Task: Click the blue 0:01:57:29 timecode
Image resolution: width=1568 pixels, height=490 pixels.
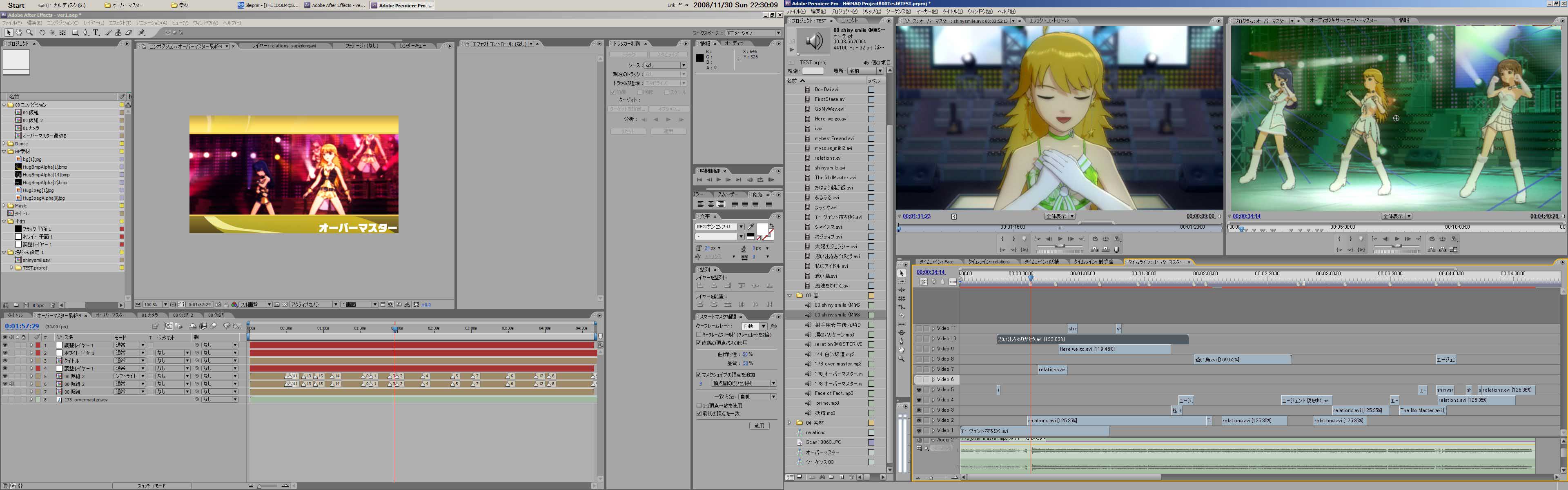Action: (22, 326)
